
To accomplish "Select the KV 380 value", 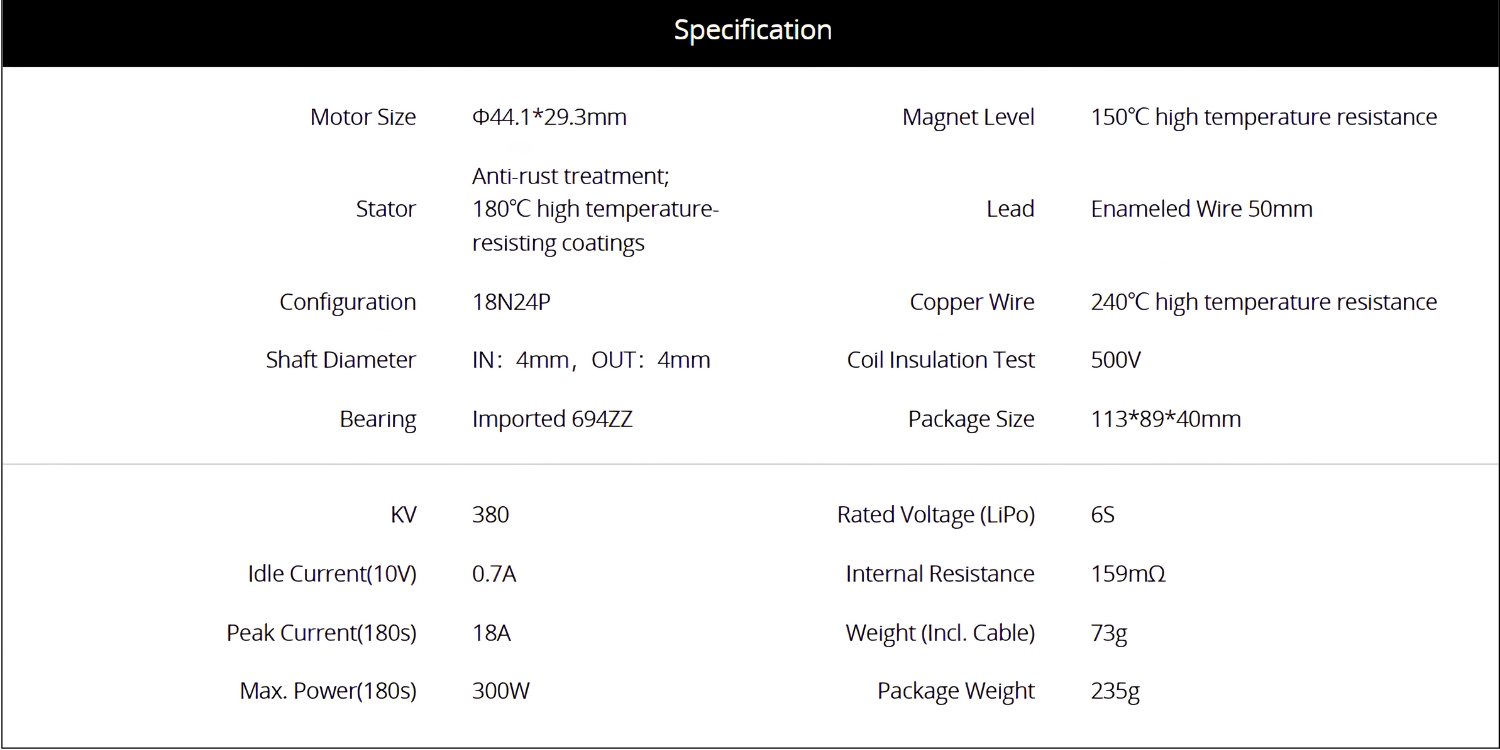I will [x=490, y=515].
